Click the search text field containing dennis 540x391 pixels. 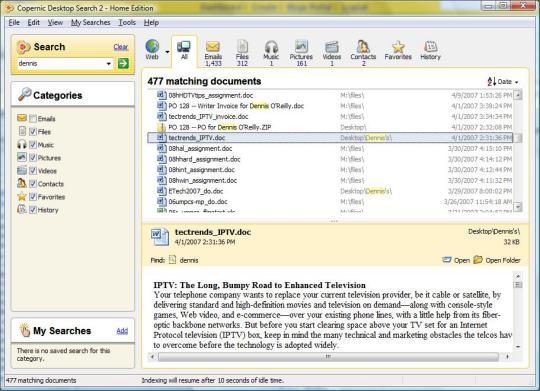pyautogui.click(x=61, y=63)
